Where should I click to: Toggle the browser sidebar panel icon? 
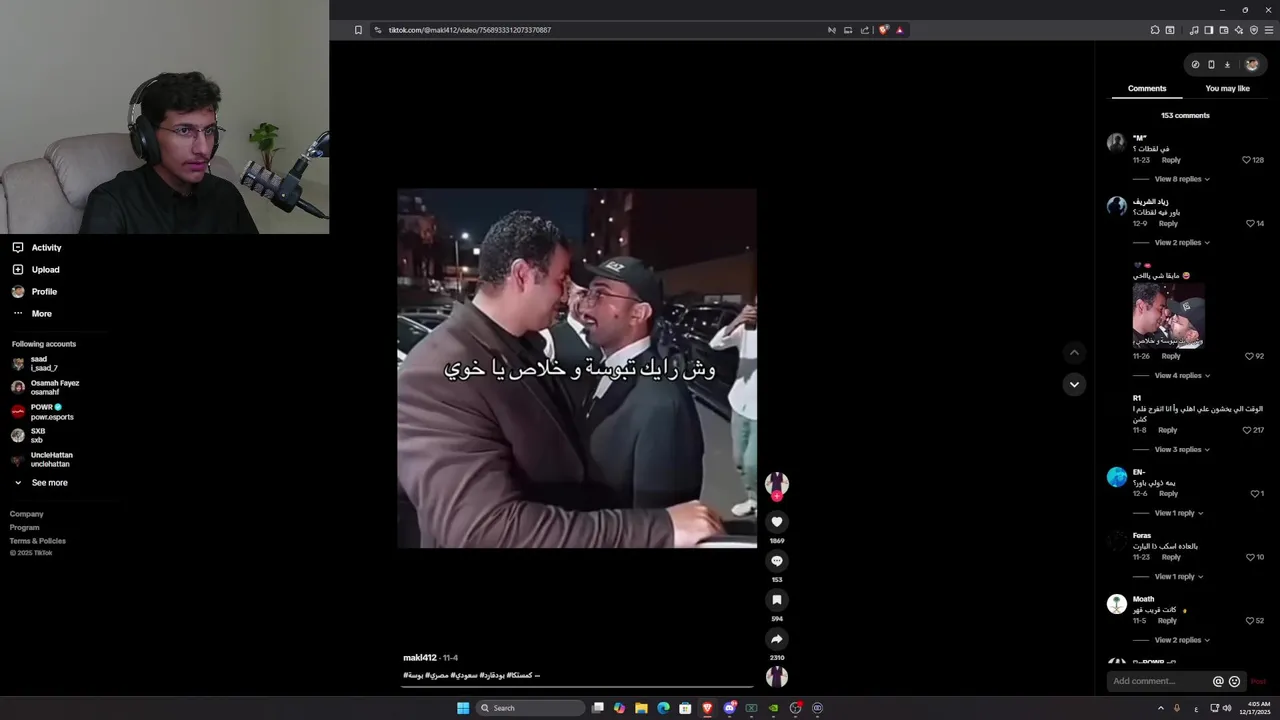pyautogui.click(x=1208, y=30)
